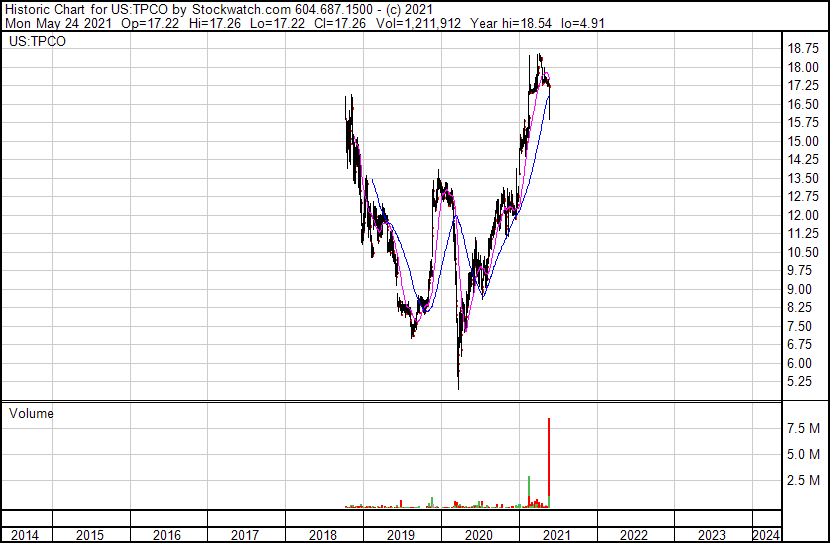830x543 pixels.
Task: Click the 2.5 M volume axis label
Action: click(804, 480)
